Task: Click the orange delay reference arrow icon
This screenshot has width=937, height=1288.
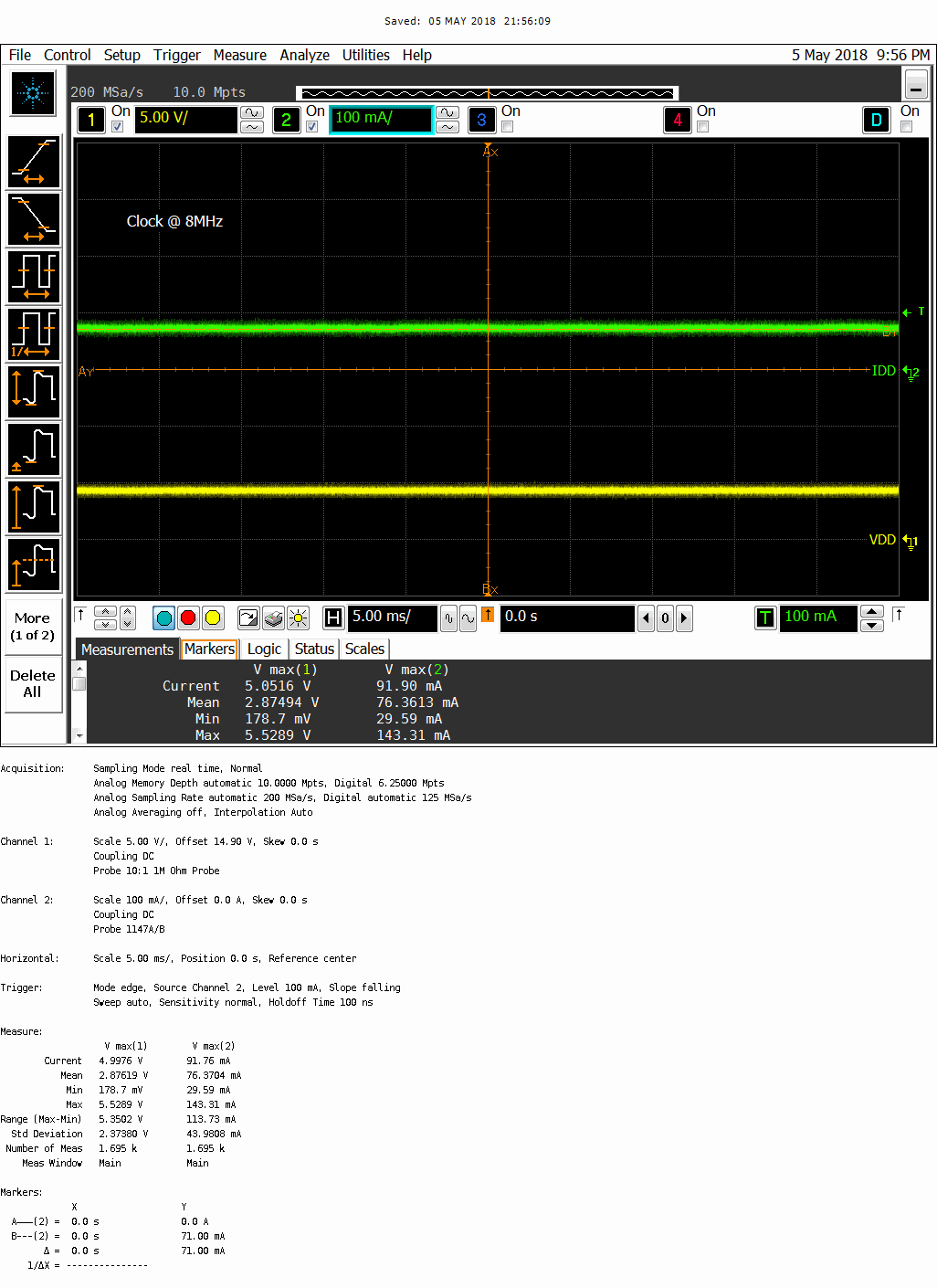Action: [x=488, y=615]
